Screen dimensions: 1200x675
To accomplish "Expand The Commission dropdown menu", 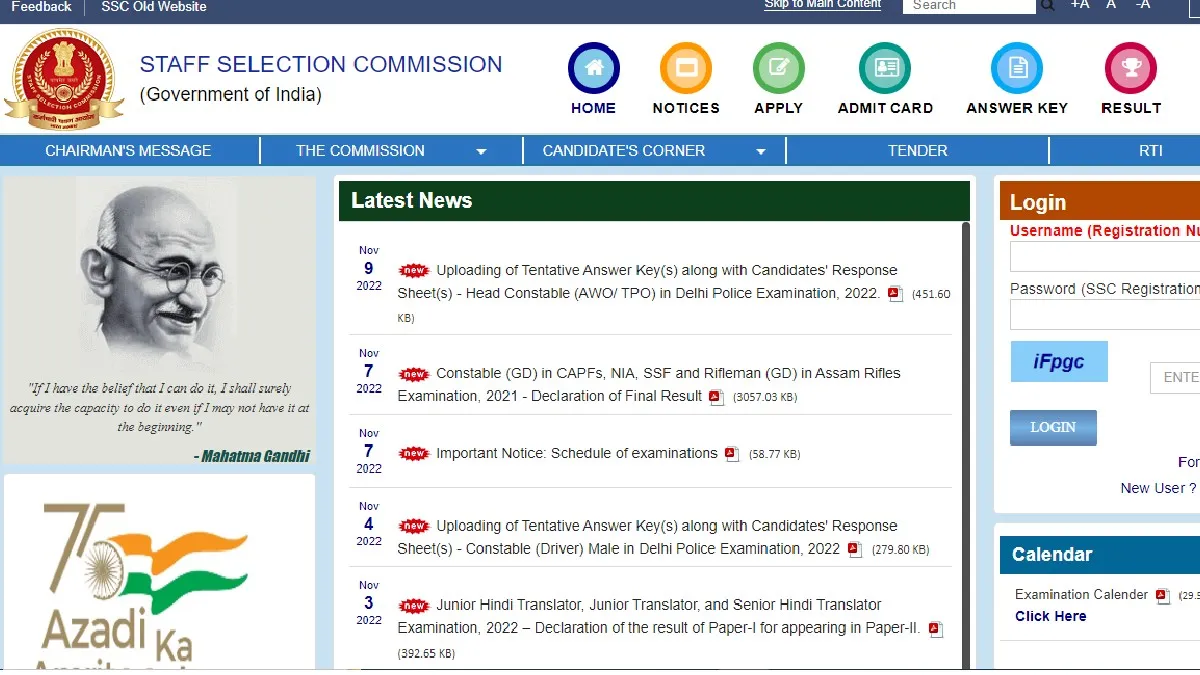I will 481,152.
